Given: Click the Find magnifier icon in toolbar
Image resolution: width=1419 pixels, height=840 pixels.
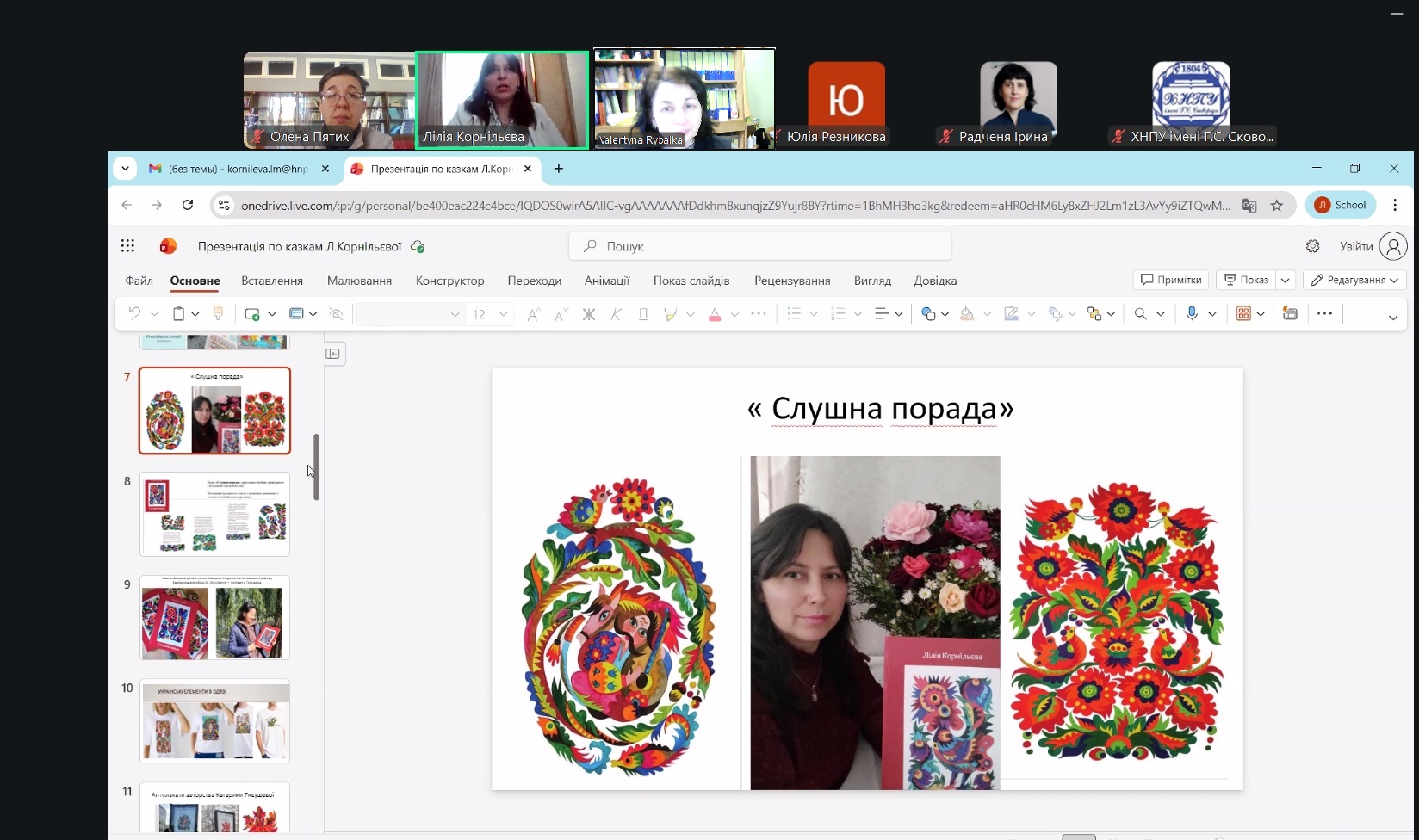Looking at the screenshot, I should 1141,314.
